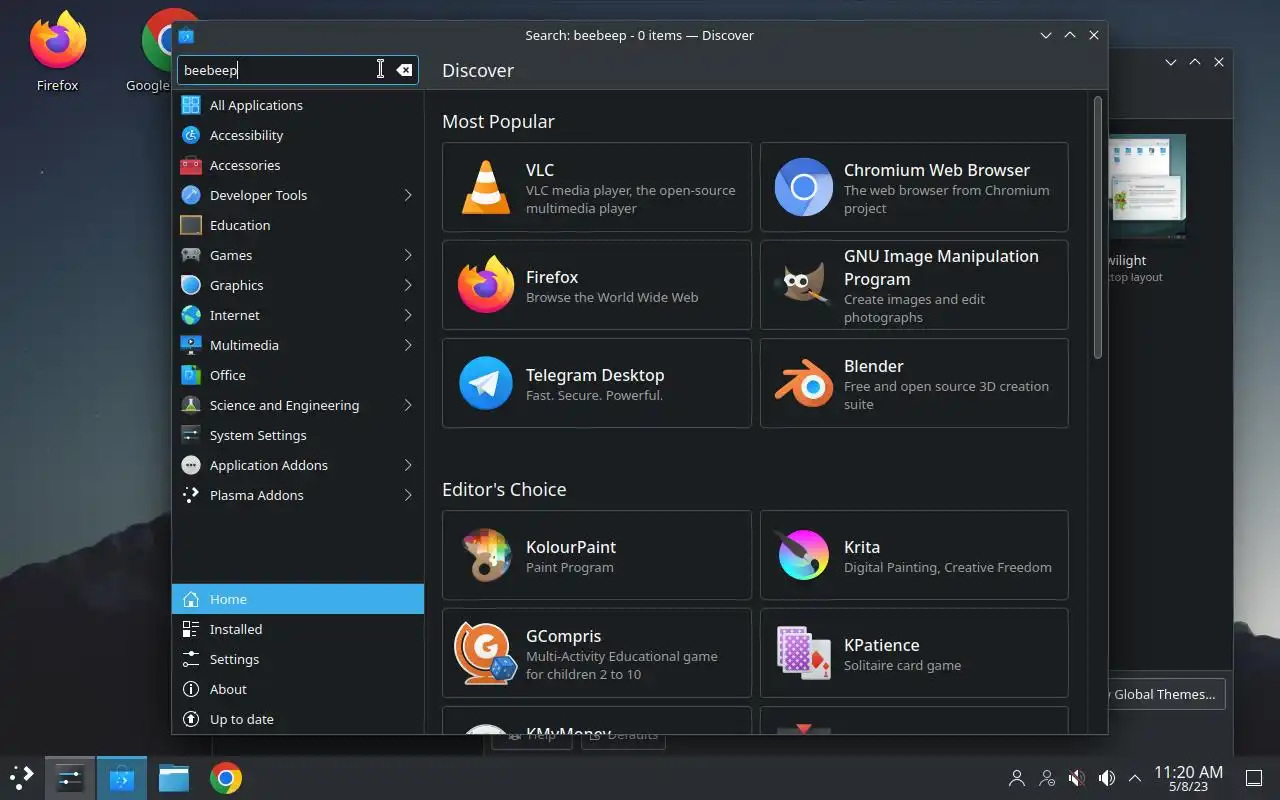Click the Developer Tools icon
Screen dimensions: 1280x800
click(191, 195)
